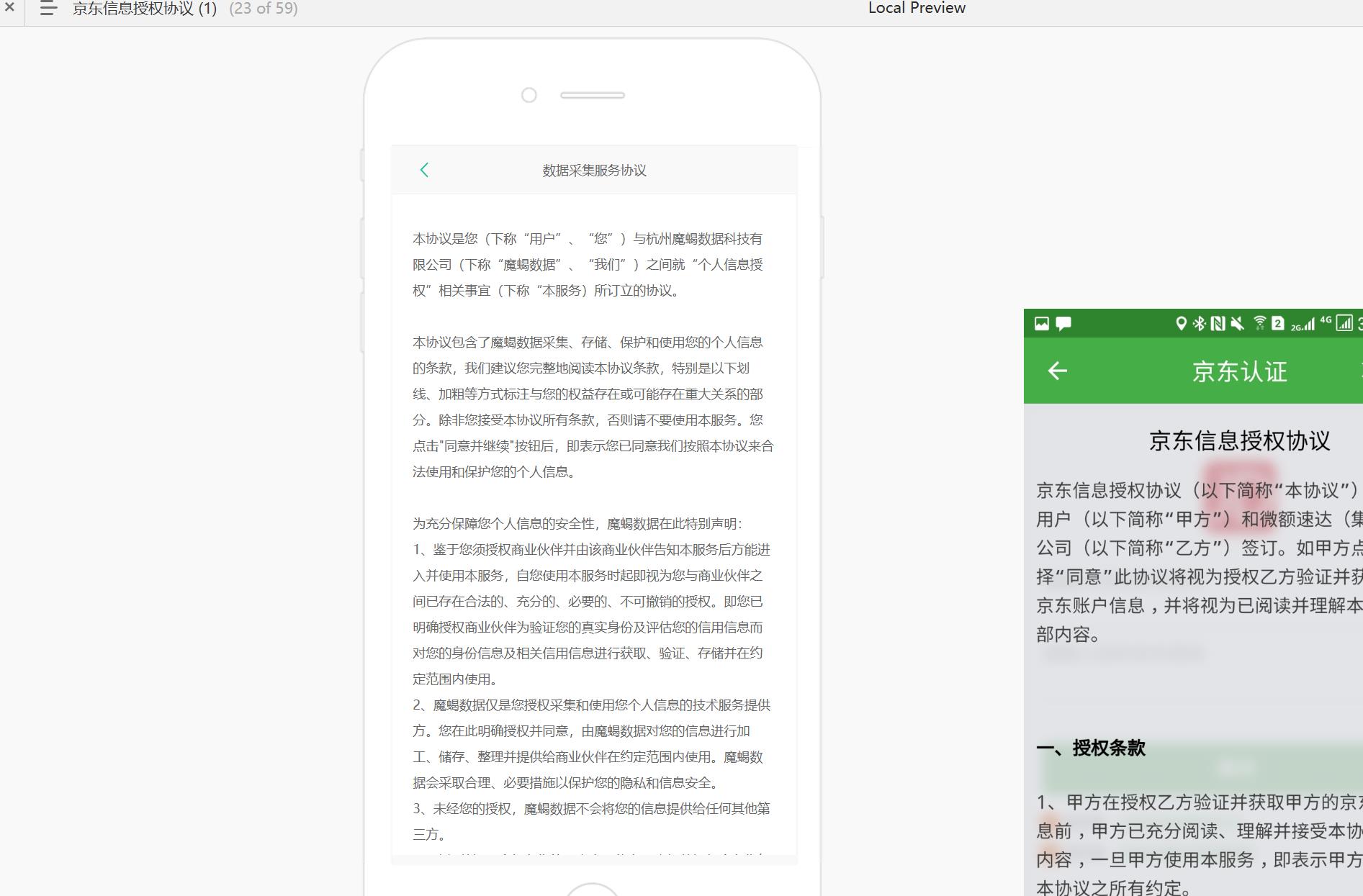Click the 京东认证 header title
Screen dimensions: 1363x896
[1239, 371]
